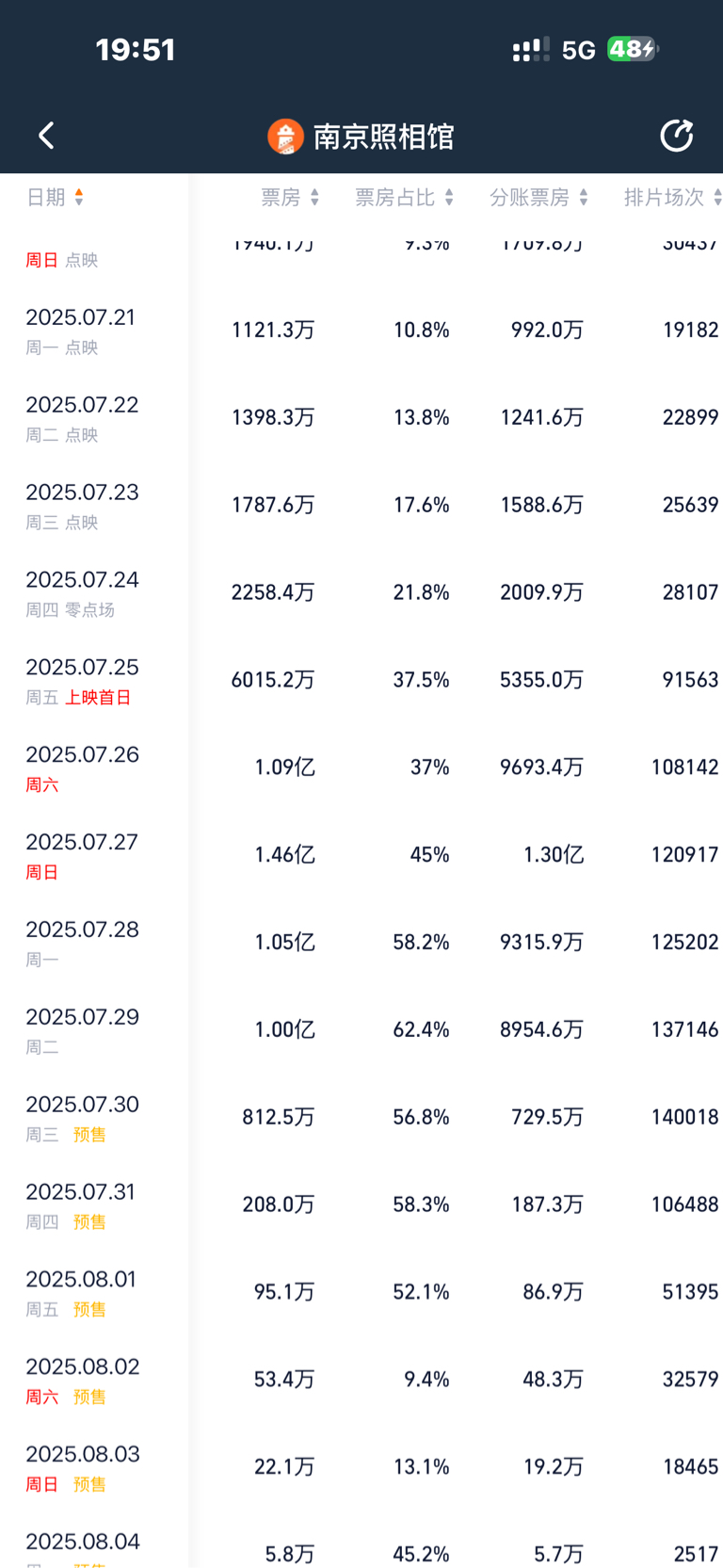Tap the share icon in header
Image resolution: width=723 pixels, height=1568 pixels.
(676, 136)
